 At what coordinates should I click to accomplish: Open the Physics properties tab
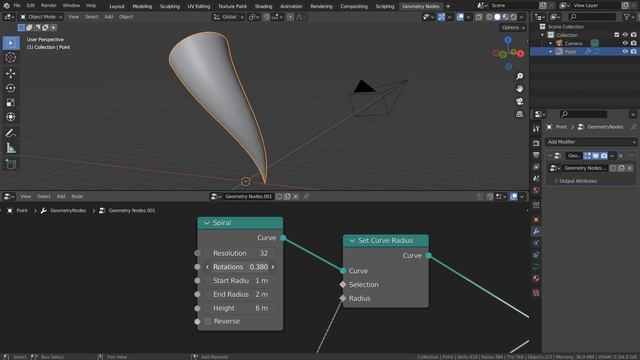tap(536, 255)
